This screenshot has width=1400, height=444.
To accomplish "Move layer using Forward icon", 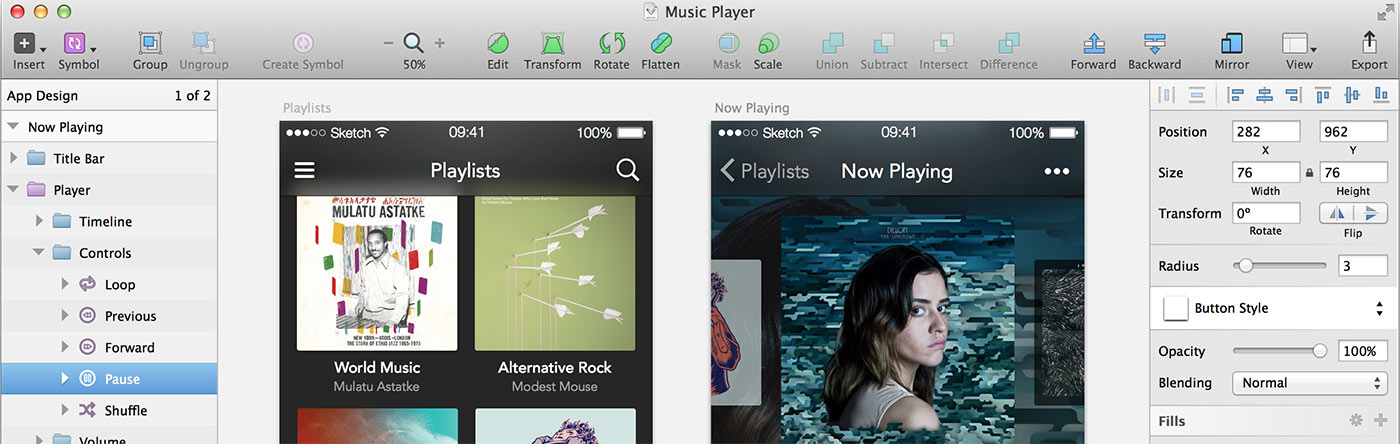I will tap(1093, 44).
